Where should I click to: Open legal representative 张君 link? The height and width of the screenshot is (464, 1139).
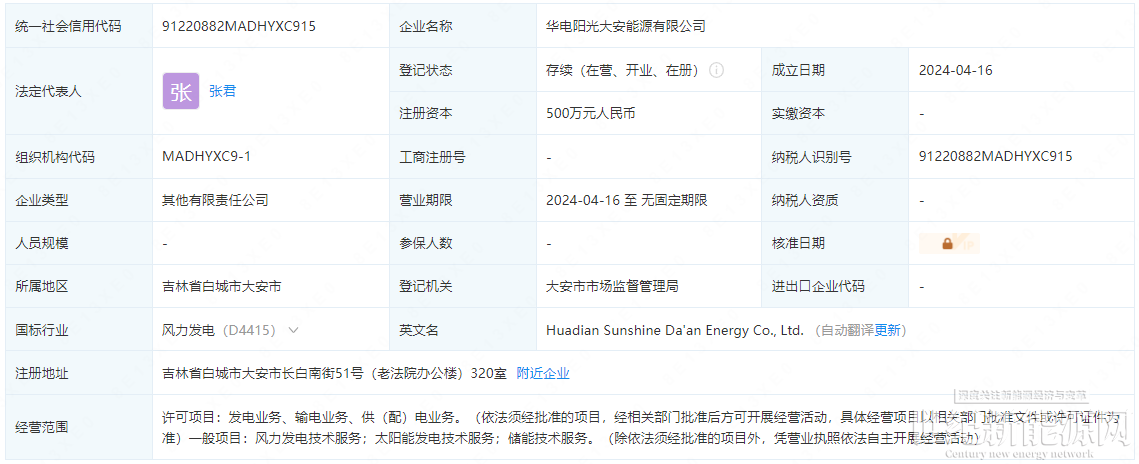point(222,91)
